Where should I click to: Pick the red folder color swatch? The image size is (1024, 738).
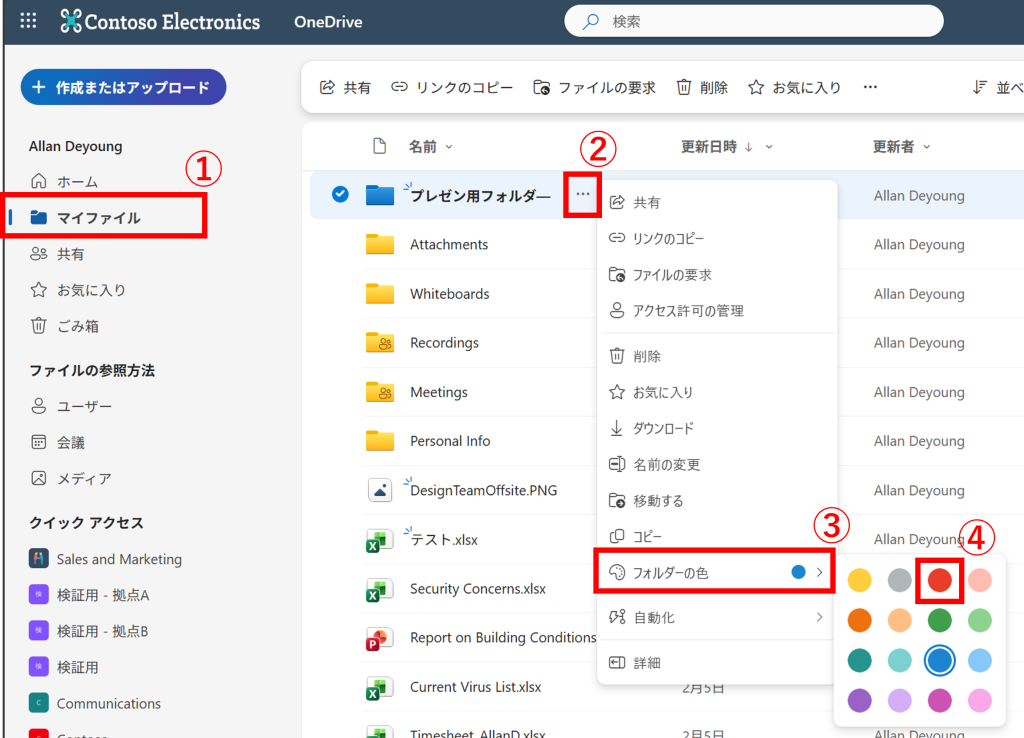[939, 580]
